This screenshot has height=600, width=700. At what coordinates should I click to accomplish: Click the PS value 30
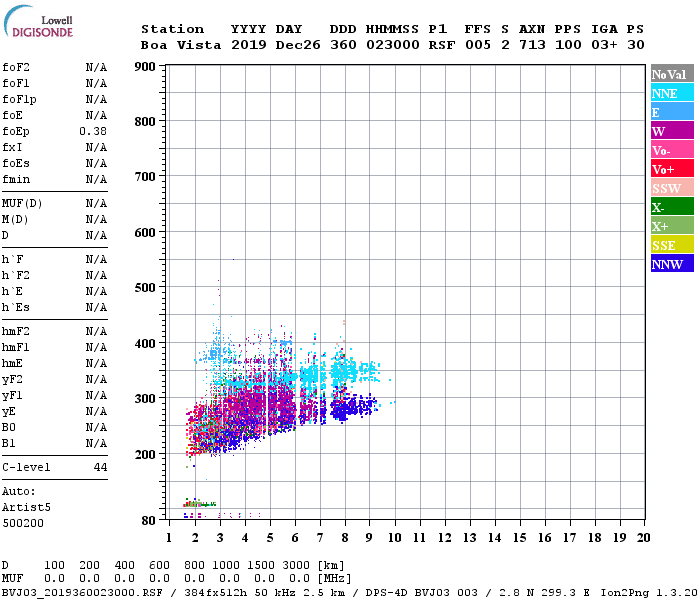(x=636, y=45)
